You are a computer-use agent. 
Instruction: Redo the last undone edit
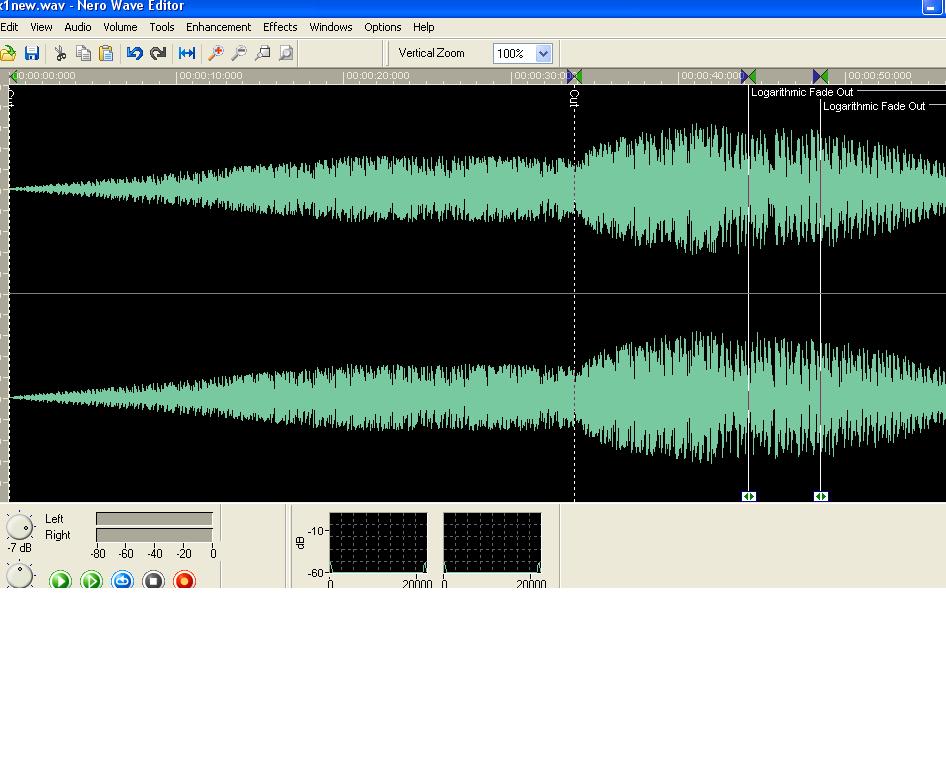tap(158, 53)
